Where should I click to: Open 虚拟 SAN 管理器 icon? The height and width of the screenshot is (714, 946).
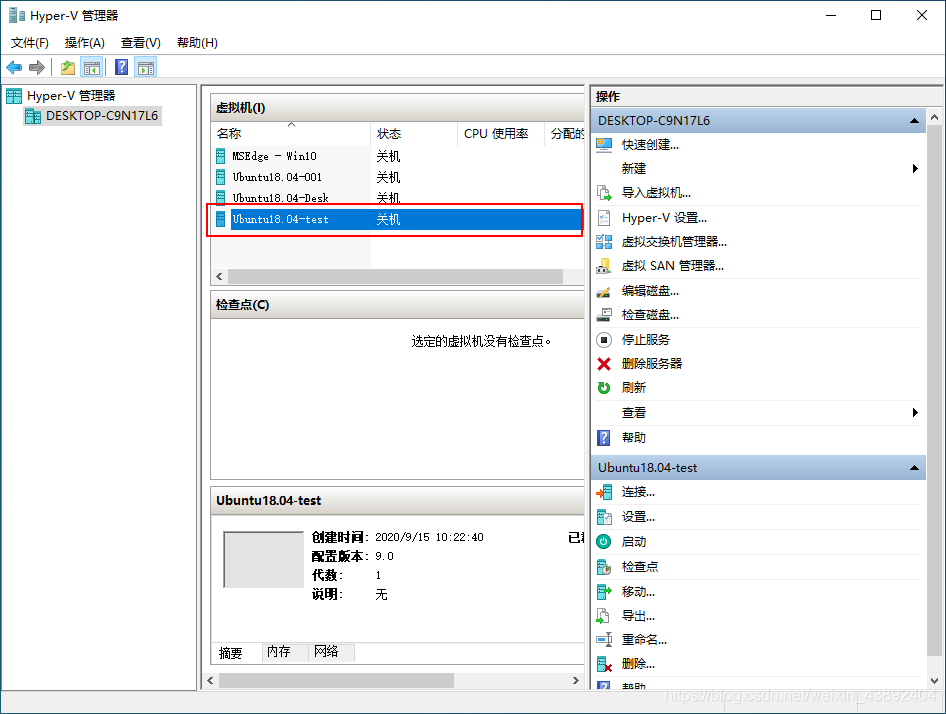(604, 266)
